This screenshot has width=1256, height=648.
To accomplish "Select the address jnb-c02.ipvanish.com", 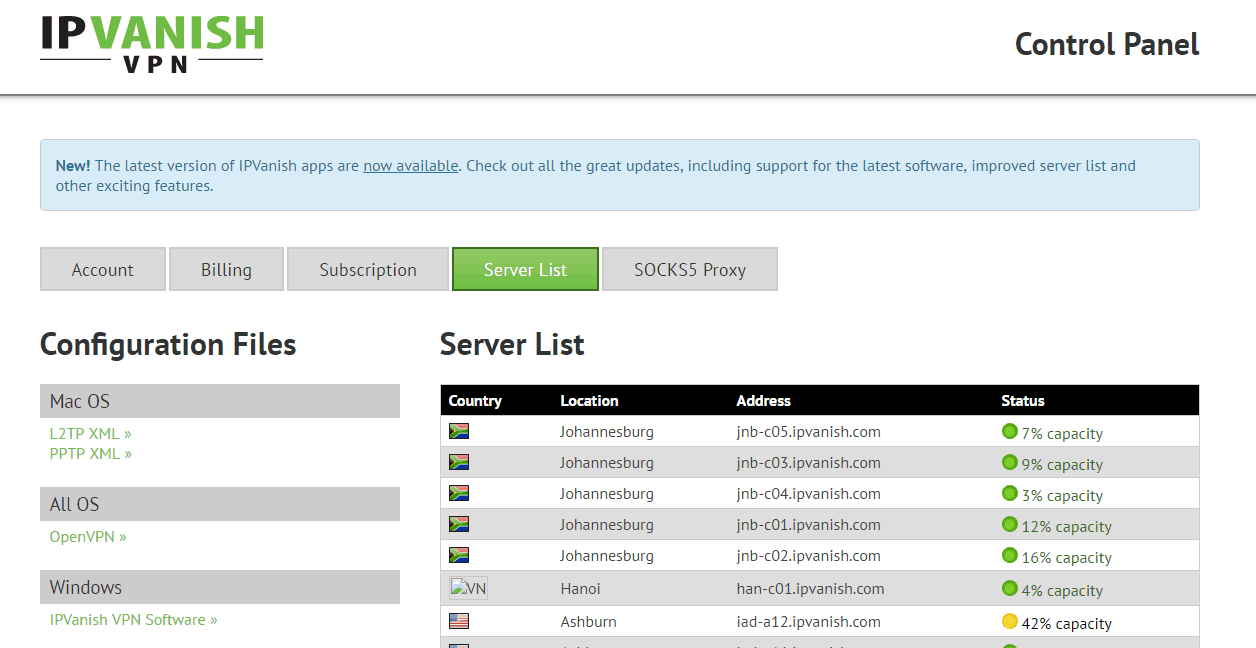I will [809, 556].
